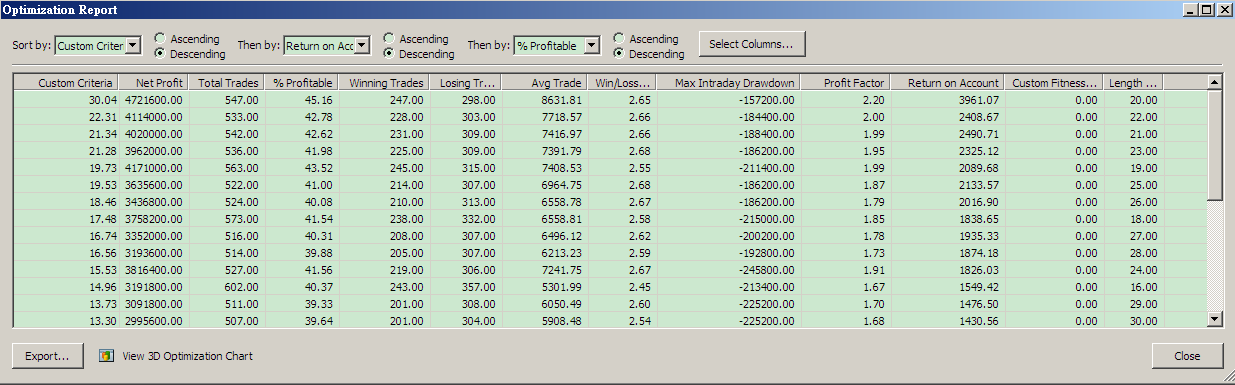Select Ascending for Then by Return on Account
Image resolution: width=1235 pixels, height=385 pixels.
point(389,39)
